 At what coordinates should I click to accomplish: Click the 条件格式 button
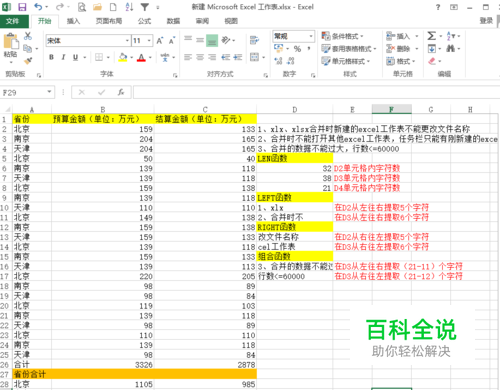tap(342, 36)
